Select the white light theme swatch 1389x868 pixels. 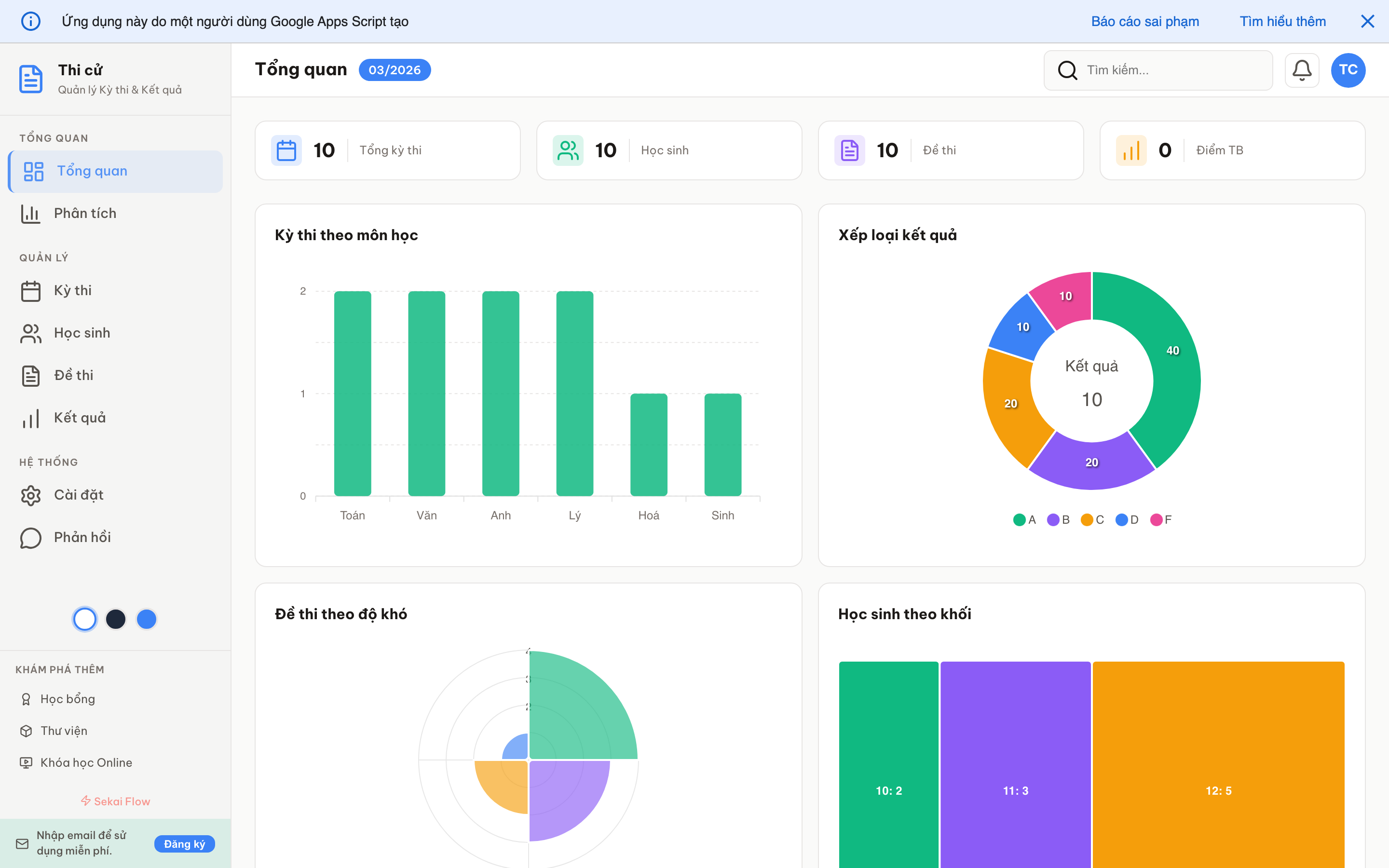(85, 619)
